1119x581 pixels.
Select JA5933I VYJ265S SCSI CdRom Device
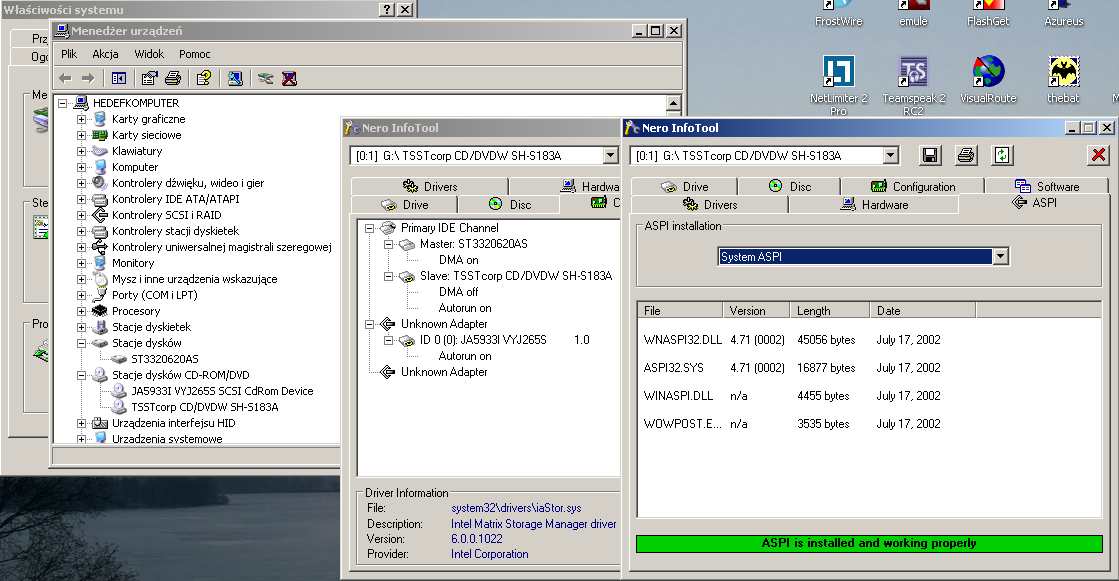click(x=222, y=391)
